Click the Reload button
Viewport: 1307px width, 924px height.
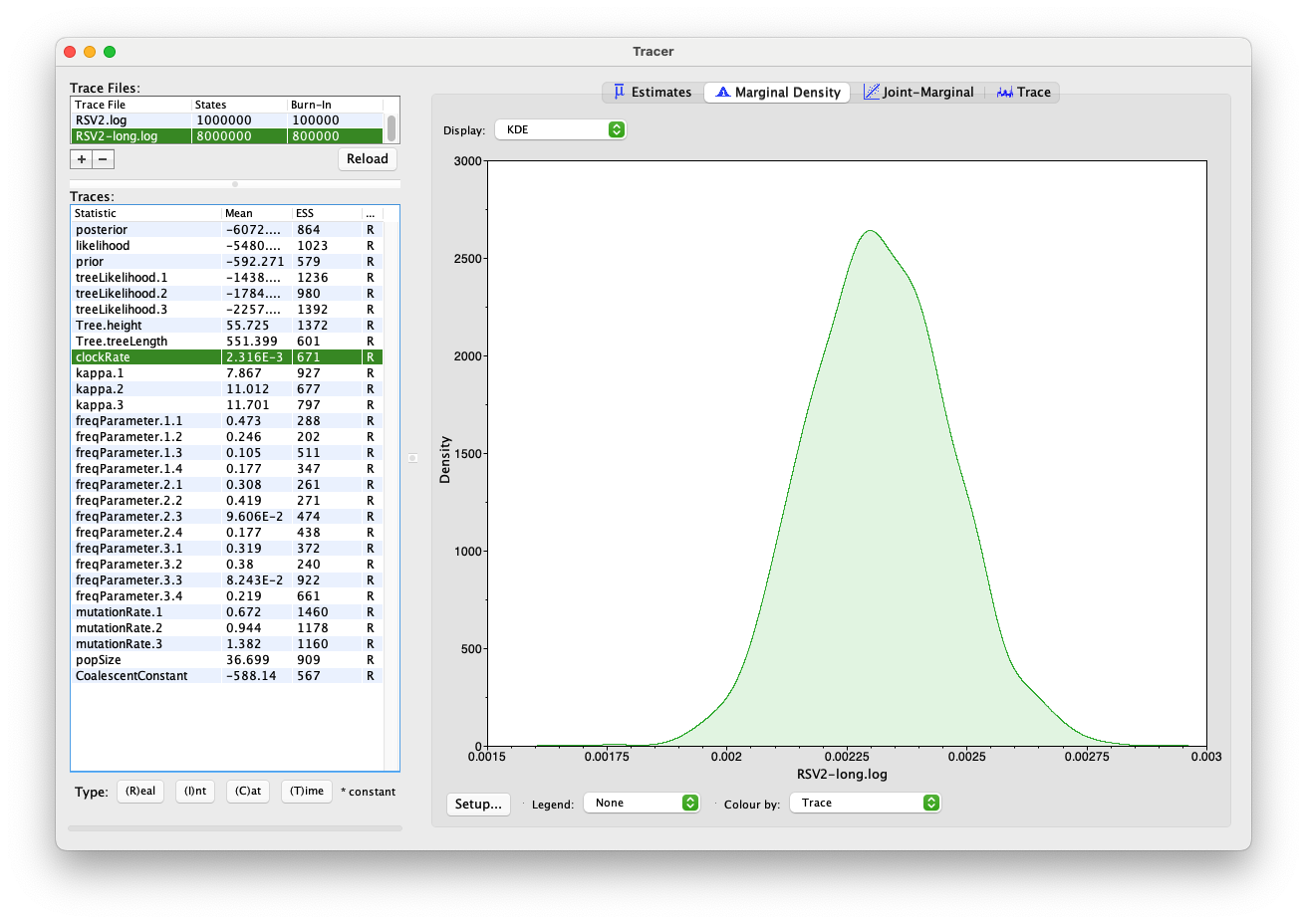(368, 158)
